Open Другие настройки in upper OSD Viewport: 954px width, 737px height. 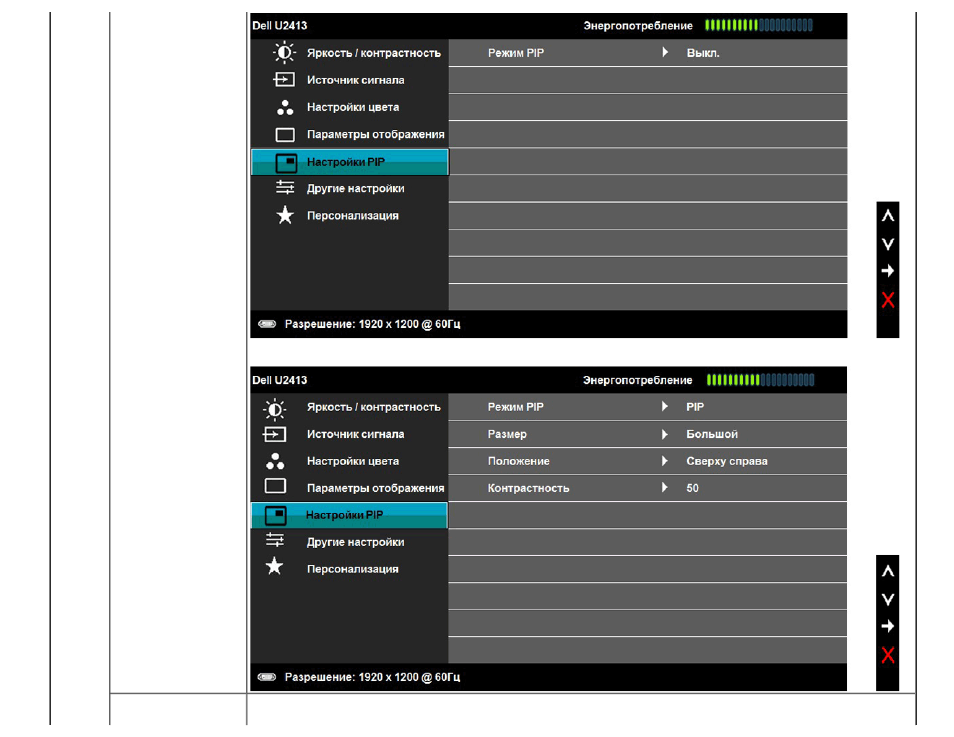pos(355,189)
